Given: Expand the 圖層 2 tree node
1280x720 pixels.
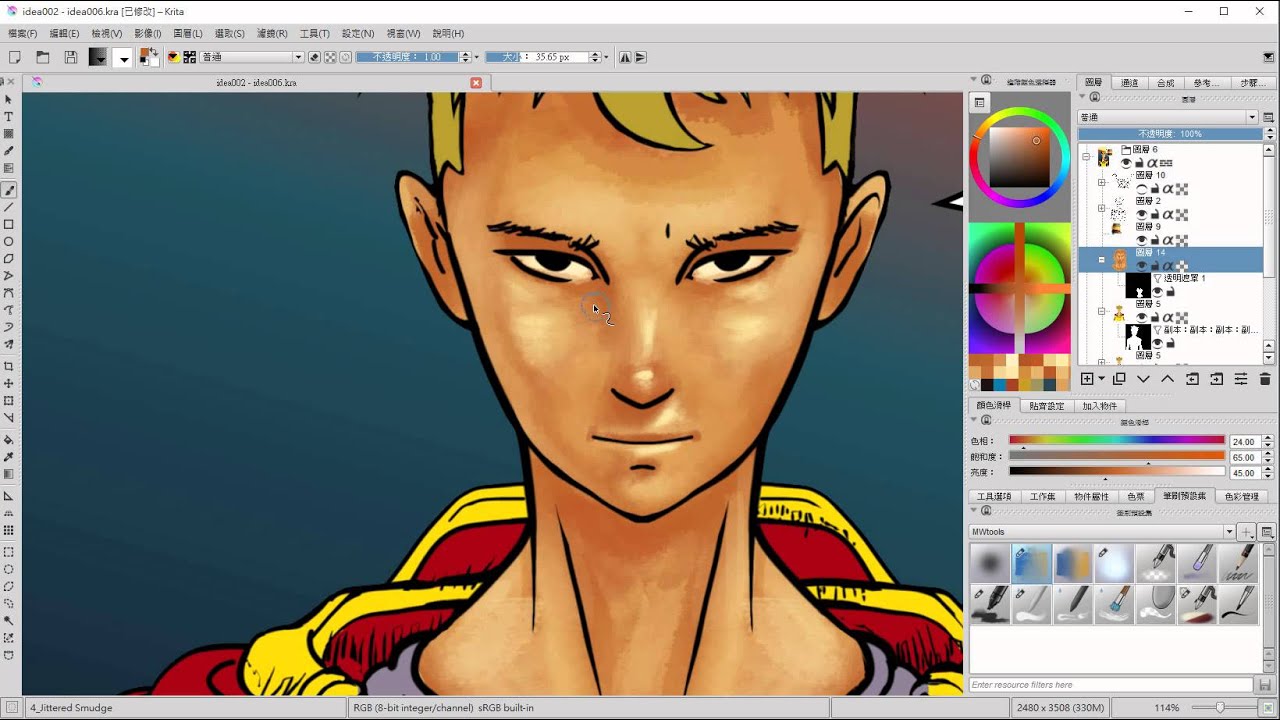Looking at the screenshot, I should click(x=1102, y=208).
